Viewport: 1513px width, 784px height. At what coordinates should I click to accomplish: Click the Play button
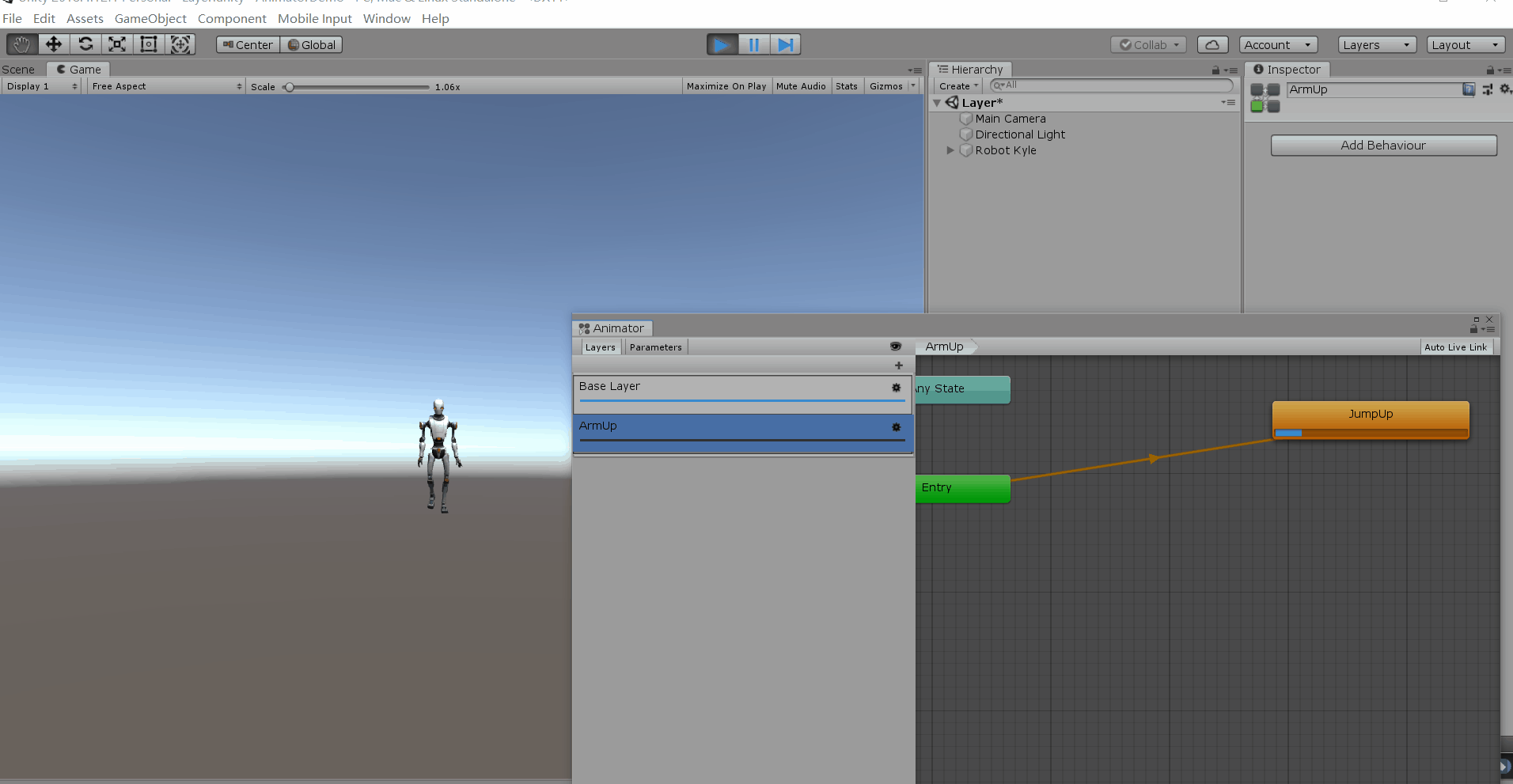tap(722, 45)
